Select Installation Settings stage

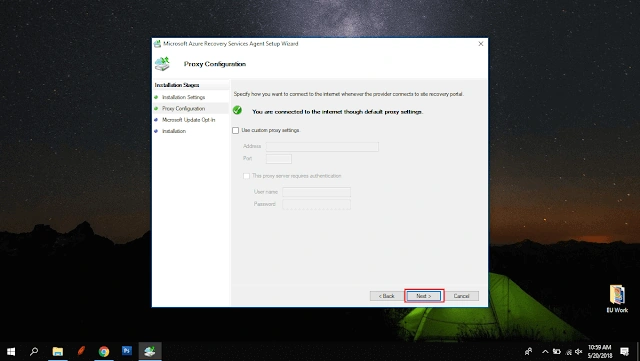183,97
